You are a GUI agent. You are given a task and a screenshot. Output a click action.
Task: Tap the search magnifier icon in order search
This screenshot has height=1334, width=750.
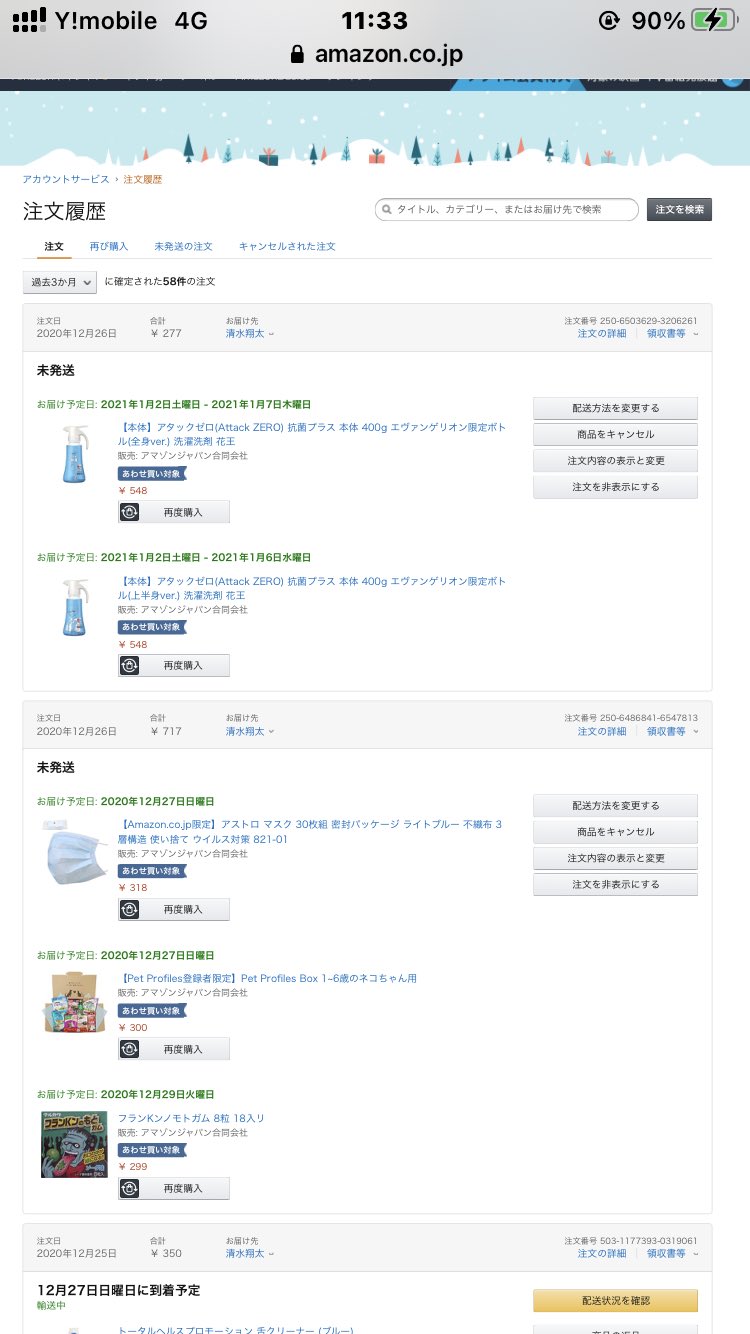pyautogui.click(x=386, y=210)
